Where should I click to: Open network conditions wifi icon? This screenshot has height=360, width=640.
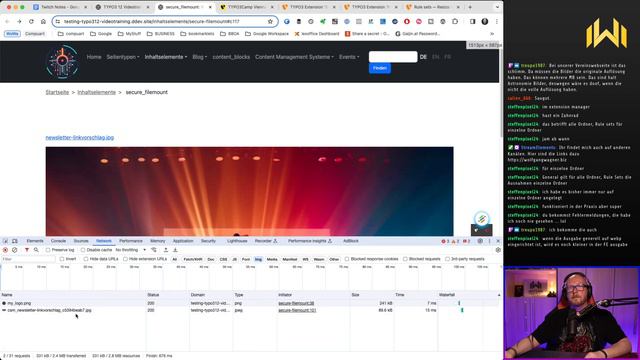coord(154,250)
